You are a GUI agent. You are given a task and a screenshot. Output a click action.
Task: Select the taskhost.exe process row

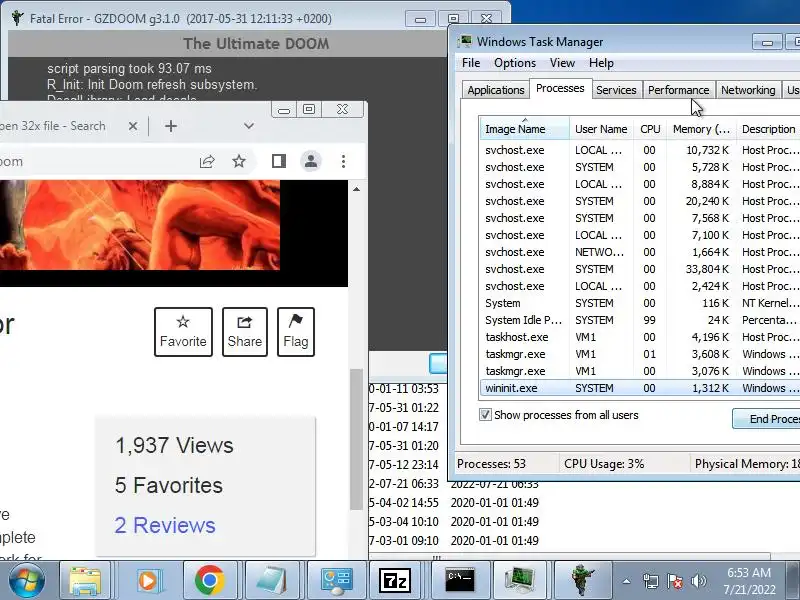pos(640,337)
